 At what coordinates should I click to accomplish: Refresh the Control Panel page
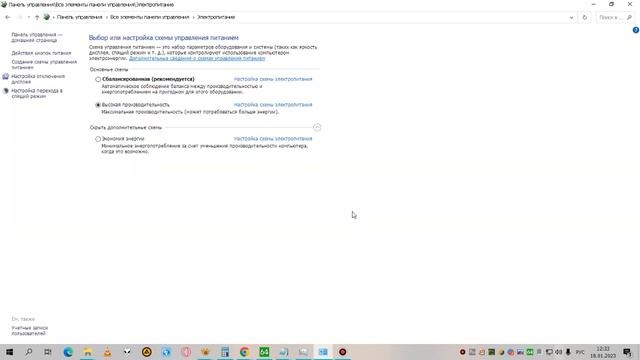[584, 17]
